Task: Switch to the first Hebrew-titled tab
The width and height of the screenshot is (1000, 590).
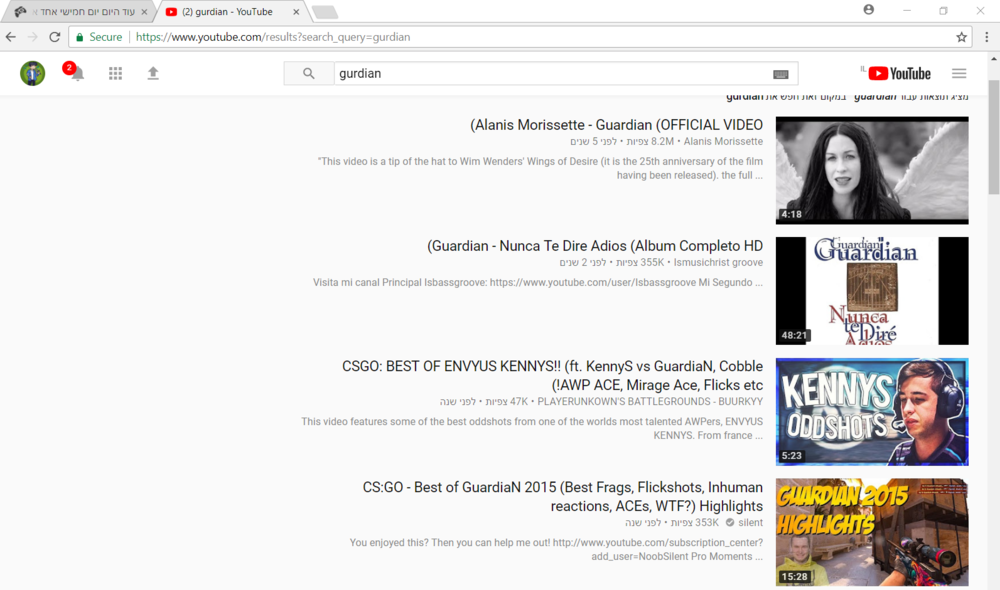Action: (80, 12)
